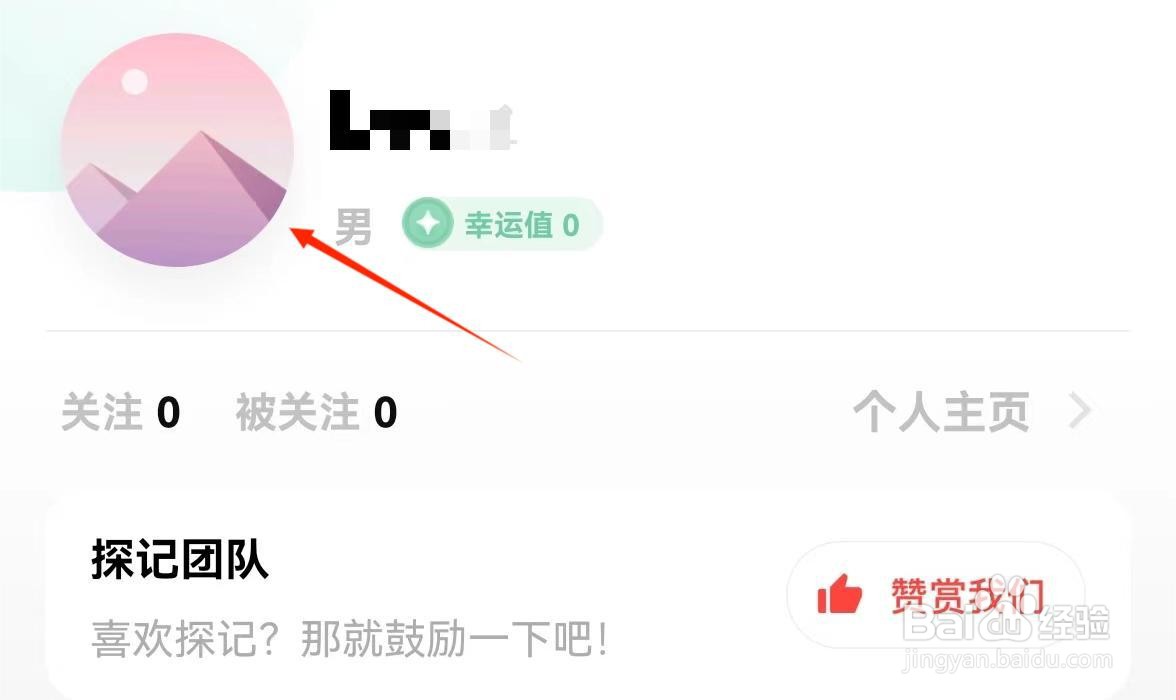
Task: Click the 探记团队 heading
Action: coord(180,559)
